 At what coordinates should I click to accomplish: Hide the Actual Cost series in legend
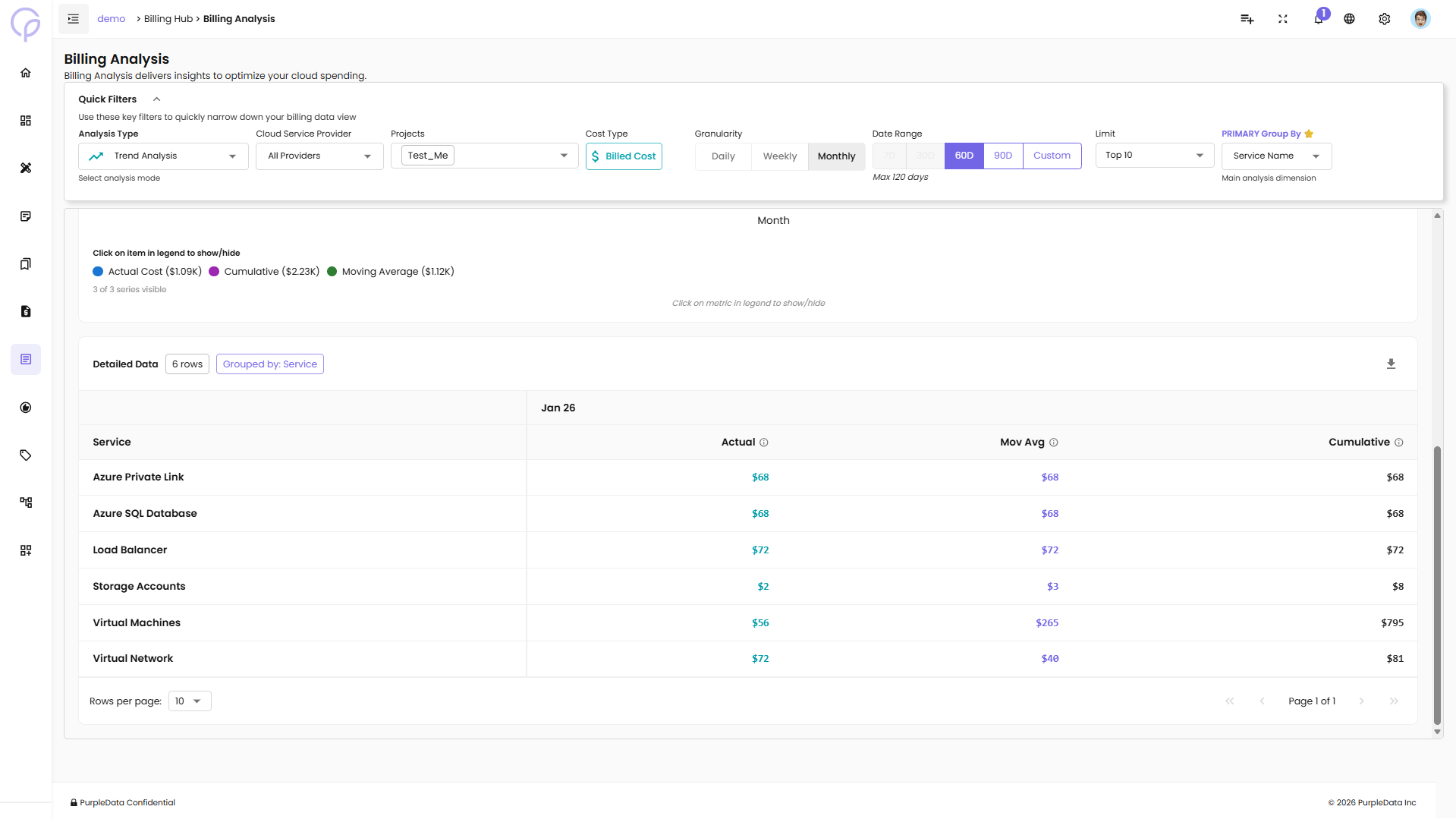(147, 272)
